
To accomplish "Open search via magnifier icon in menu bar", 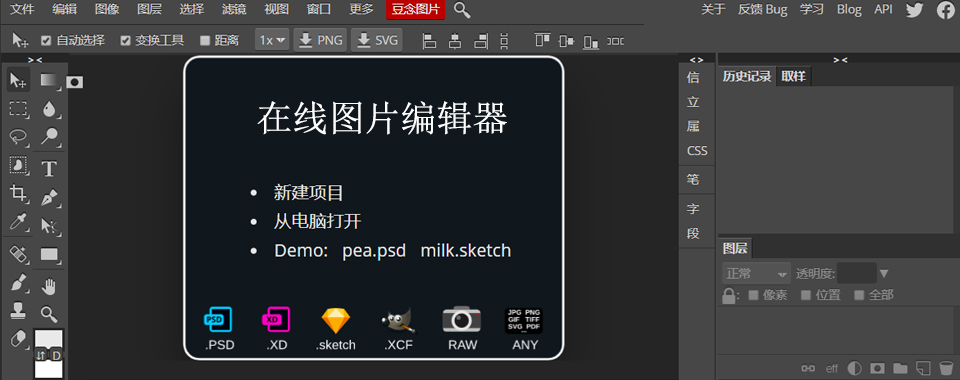I will click(462, 10).
